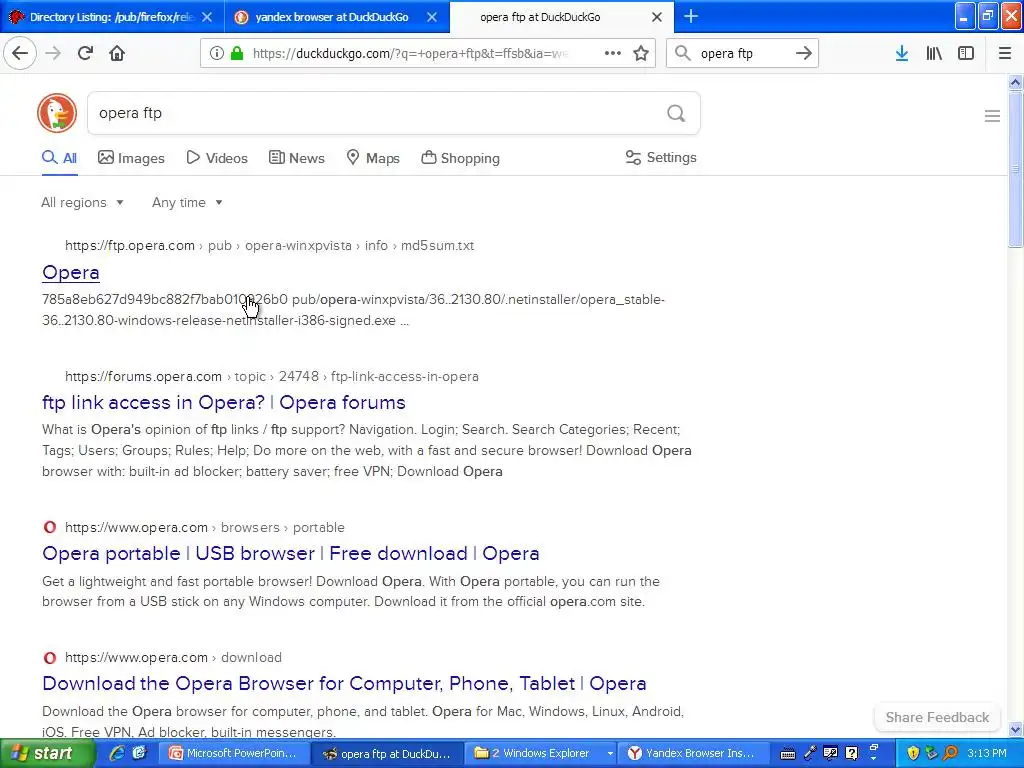This screenshot has height=768, width=1024.
Task: Open 'ftp link access in Opera?' forum result
Action: [223, 402]
